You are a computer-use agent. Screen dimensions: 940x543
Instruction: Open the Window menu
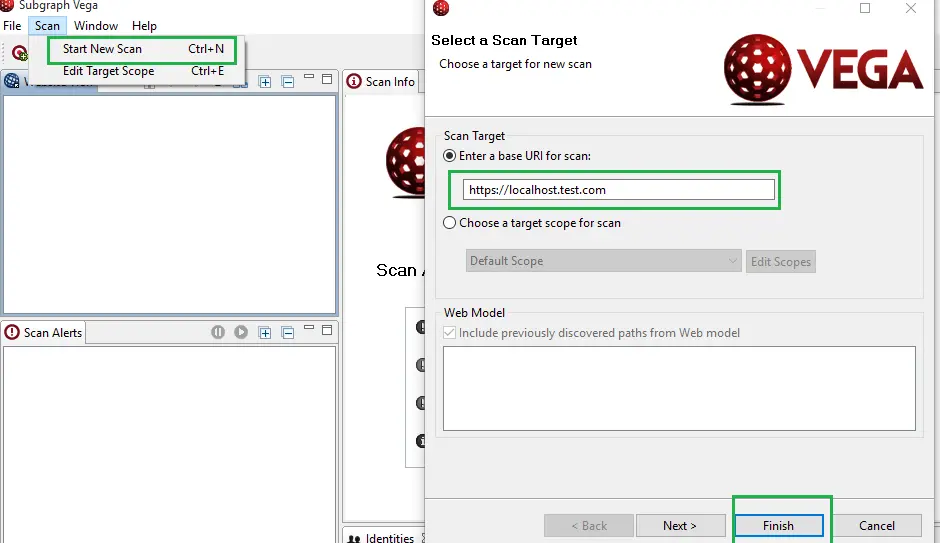[96, 26]
